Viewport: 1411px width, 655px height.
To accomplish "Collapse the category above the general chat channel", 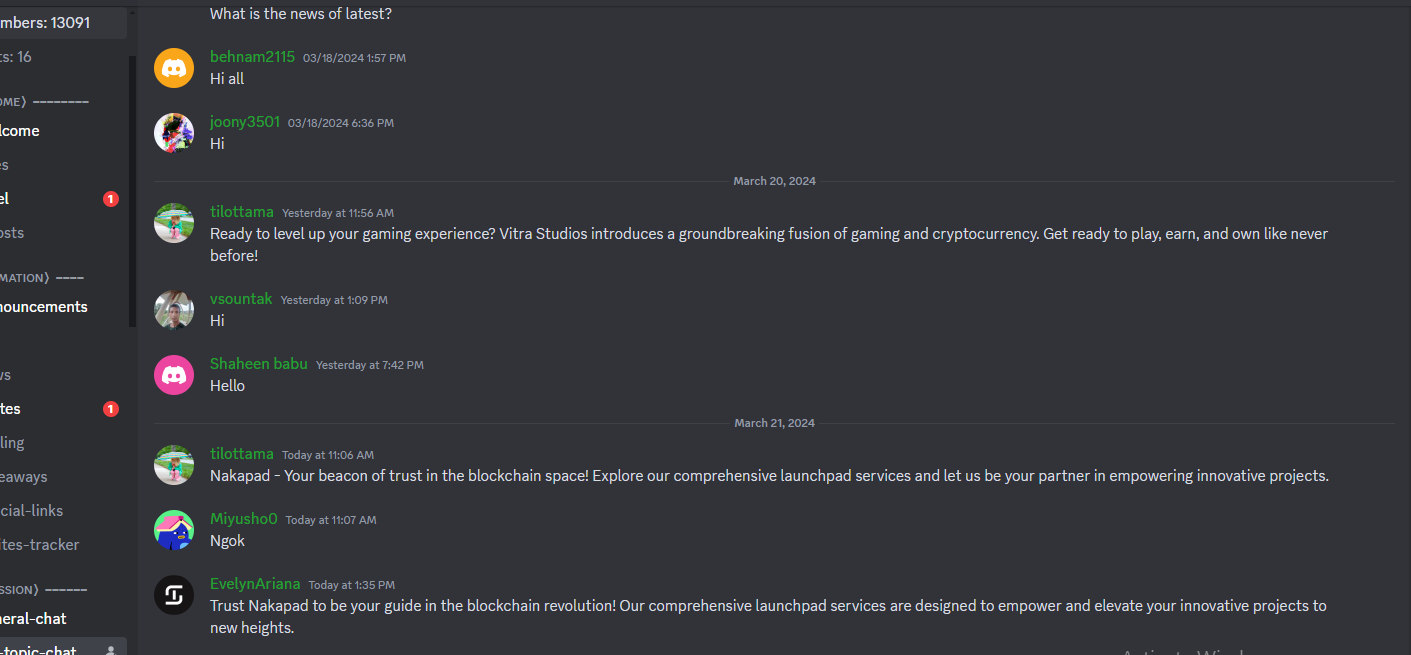I will [x=44, y=589].
